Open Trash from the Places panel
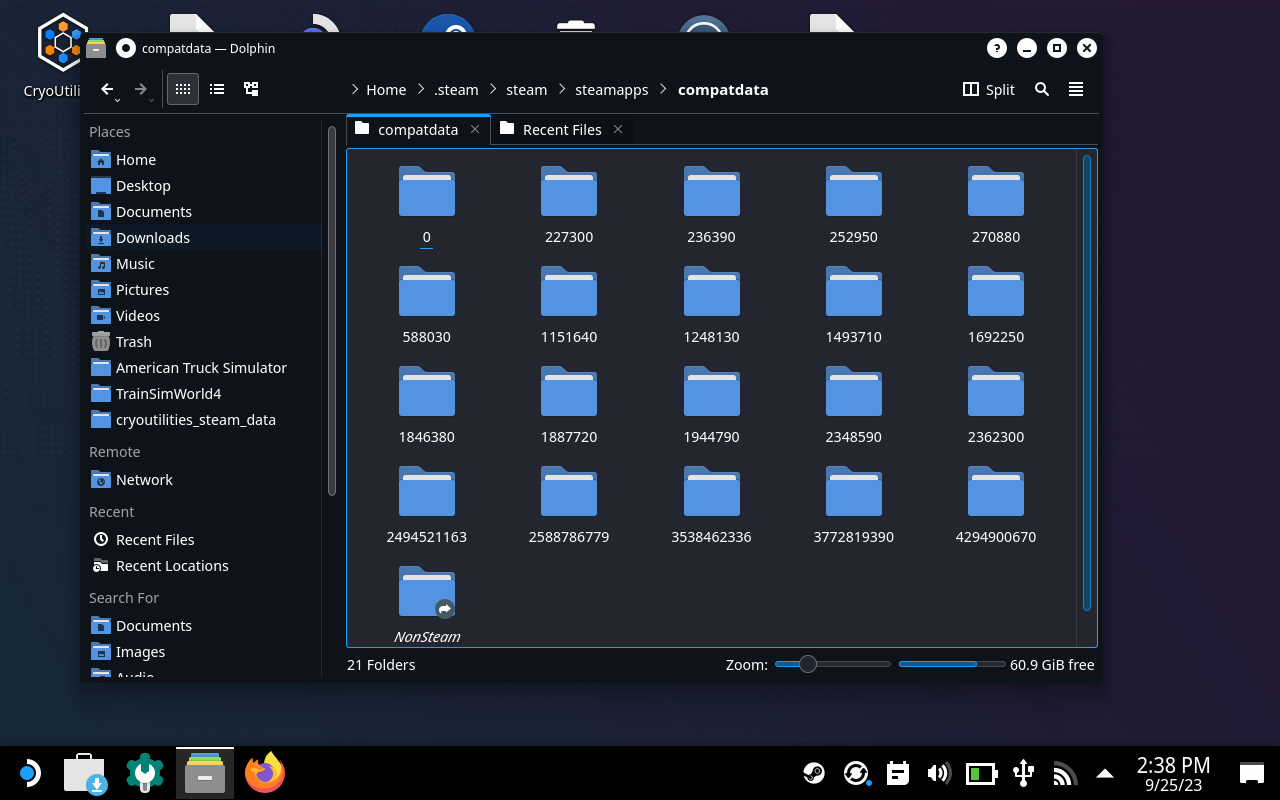1280x800 pixels. coord(133,341)
